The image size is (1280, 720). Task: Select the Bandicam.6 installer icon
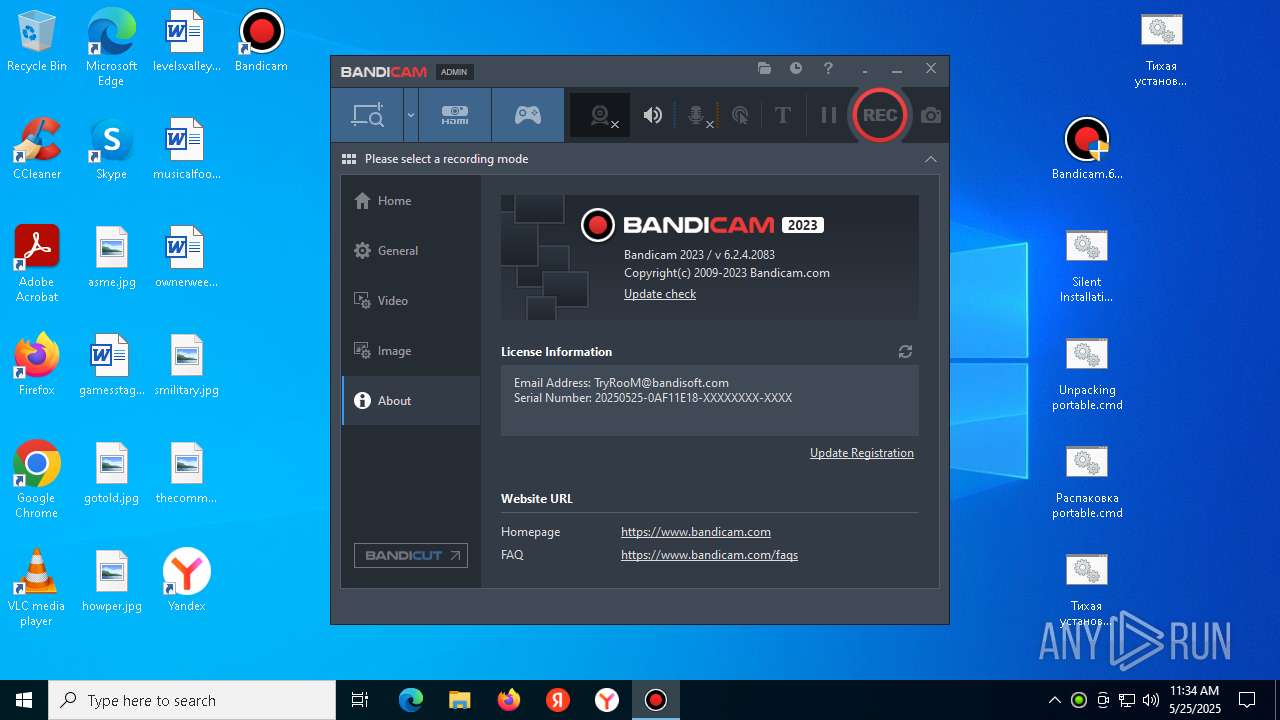[x=1087, y=149]
